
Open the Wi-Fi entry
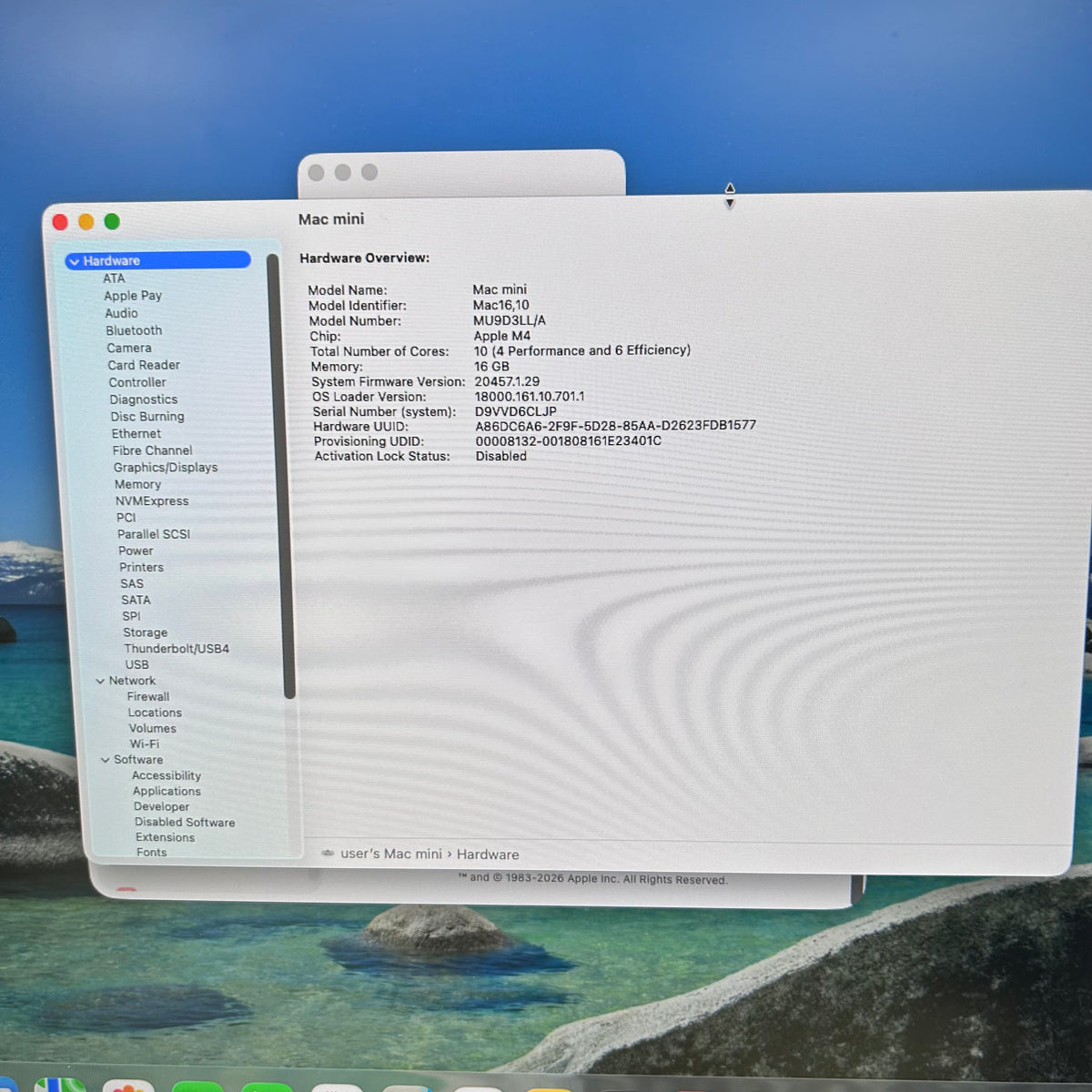[x=144, y=744]
